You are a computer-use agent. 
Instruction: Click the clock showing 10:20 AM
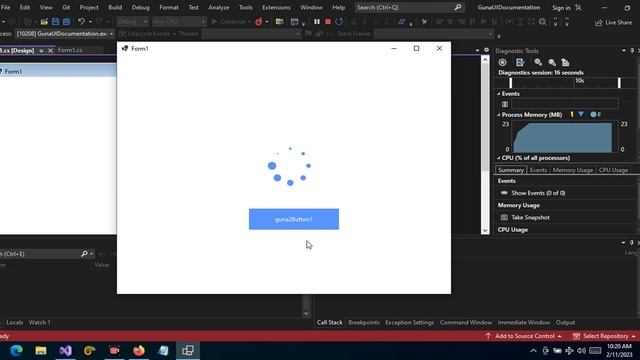[x=619, y=347]
